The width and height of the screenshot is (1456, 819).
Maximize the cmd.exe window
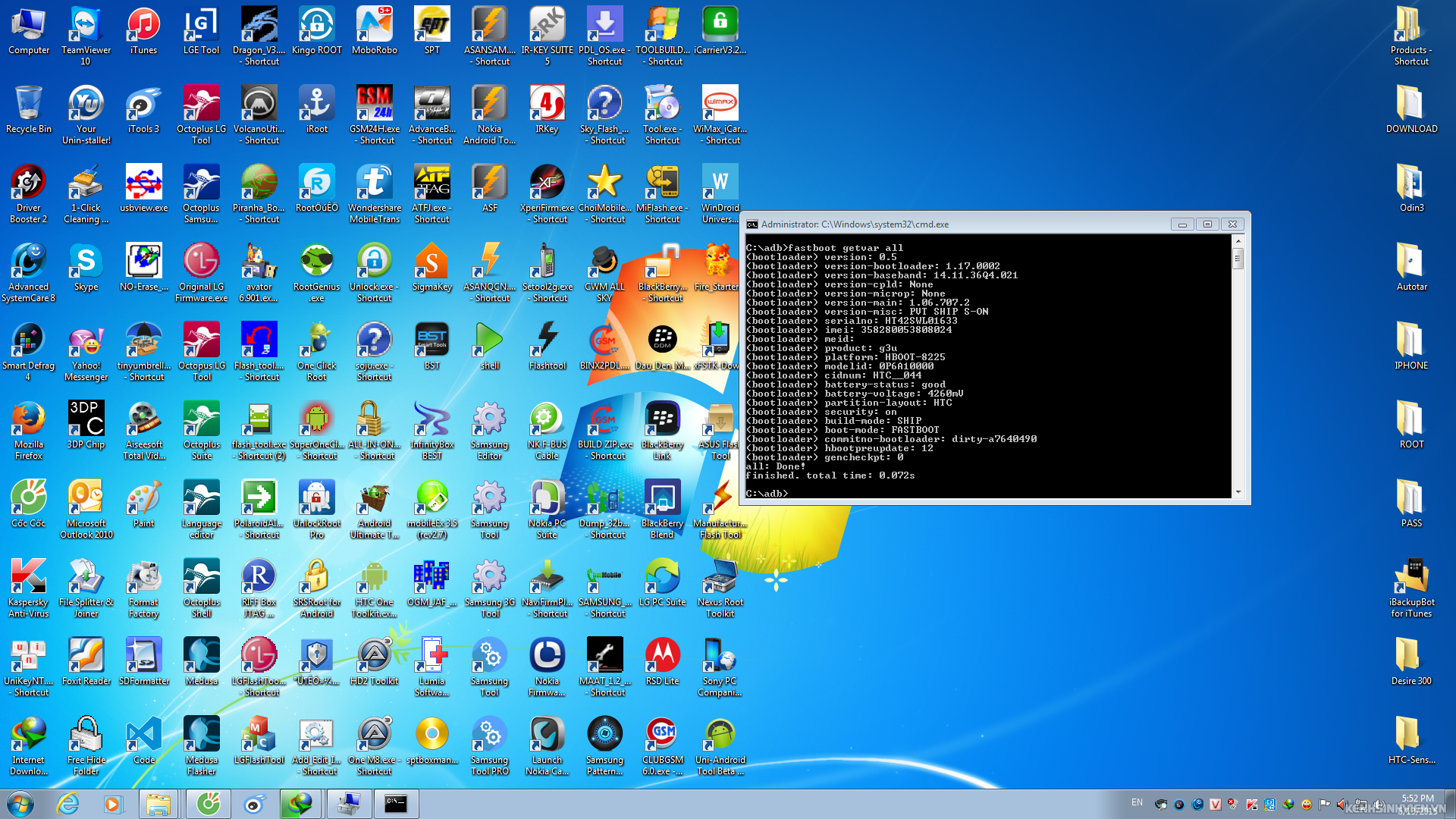[x=1207, y=224]
